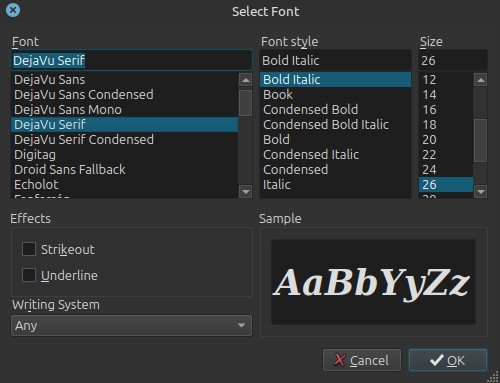The image size is (500, 383).
Task: Close the Select Font dialog
Action: [13, 10]
